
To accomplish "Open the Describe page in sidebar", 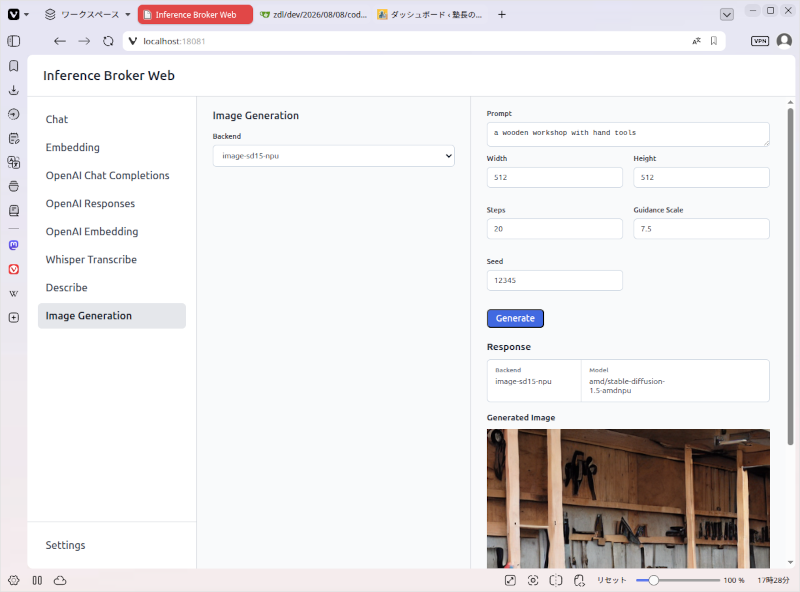I will coord(112,288).
